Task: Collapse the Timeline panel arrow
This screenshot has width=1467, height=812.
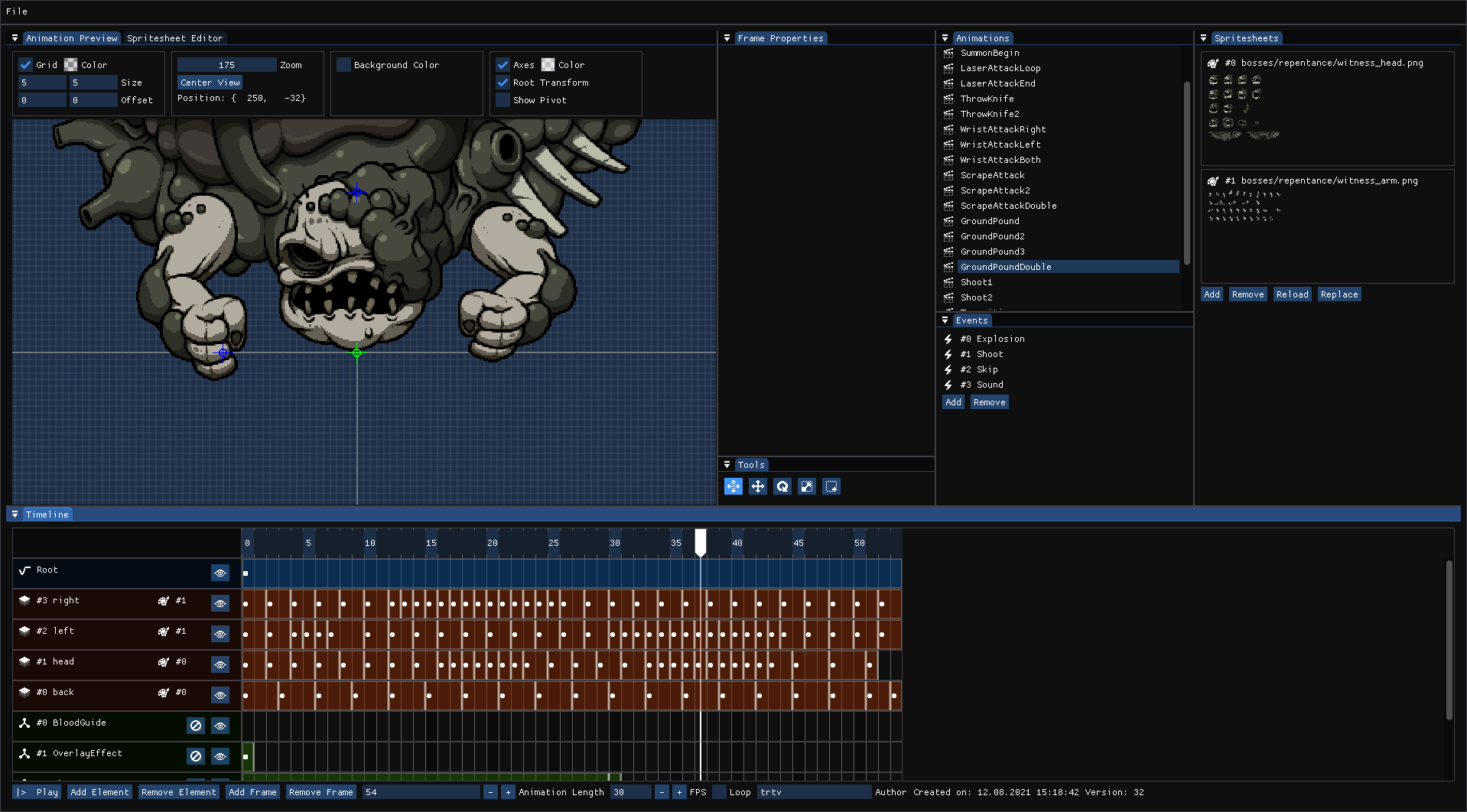Action: point(15,515)
